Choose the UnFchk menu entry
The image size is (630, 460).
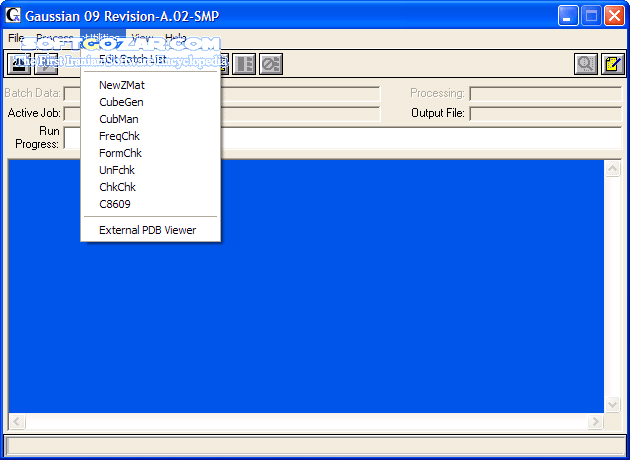point(151,170)
